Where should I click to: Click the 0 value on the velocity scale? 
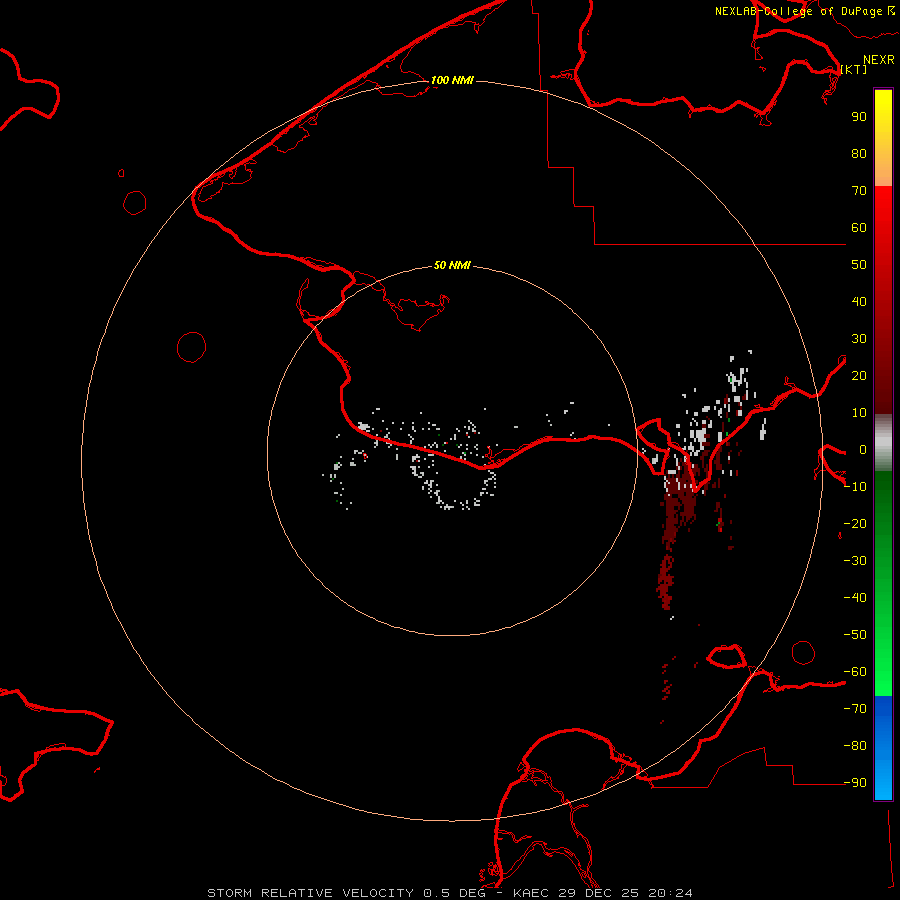863,450
